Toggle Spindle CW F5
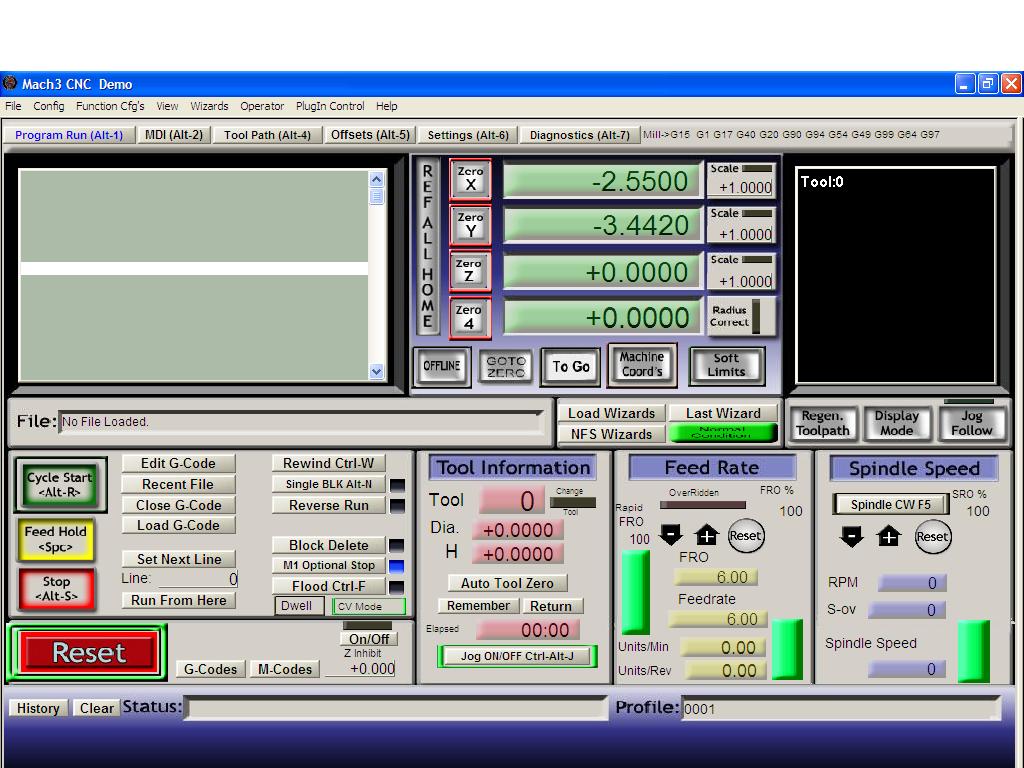 [890, 504]
